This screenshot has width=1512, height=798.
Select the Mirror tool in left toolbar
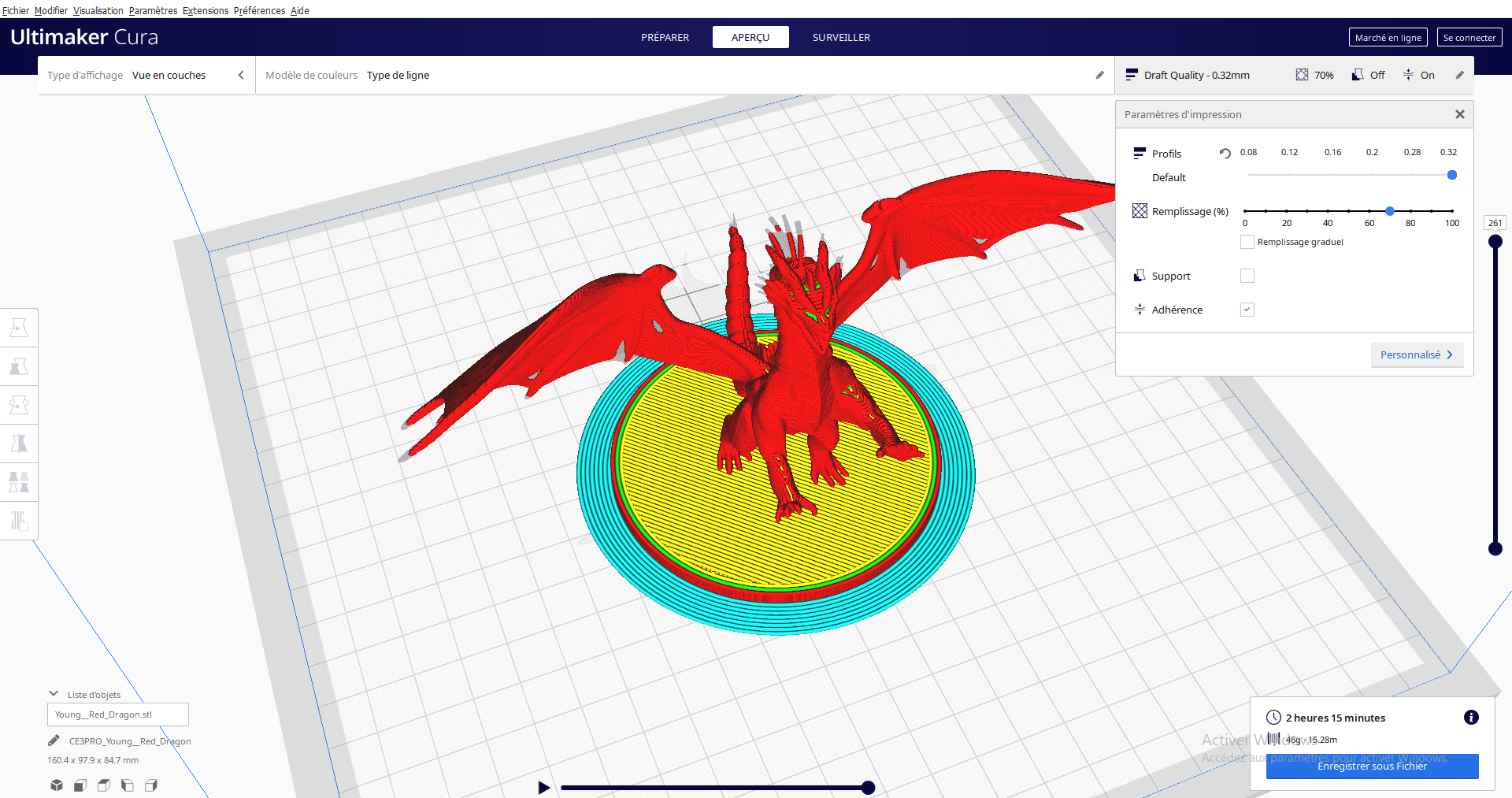(x=19, y=444)
